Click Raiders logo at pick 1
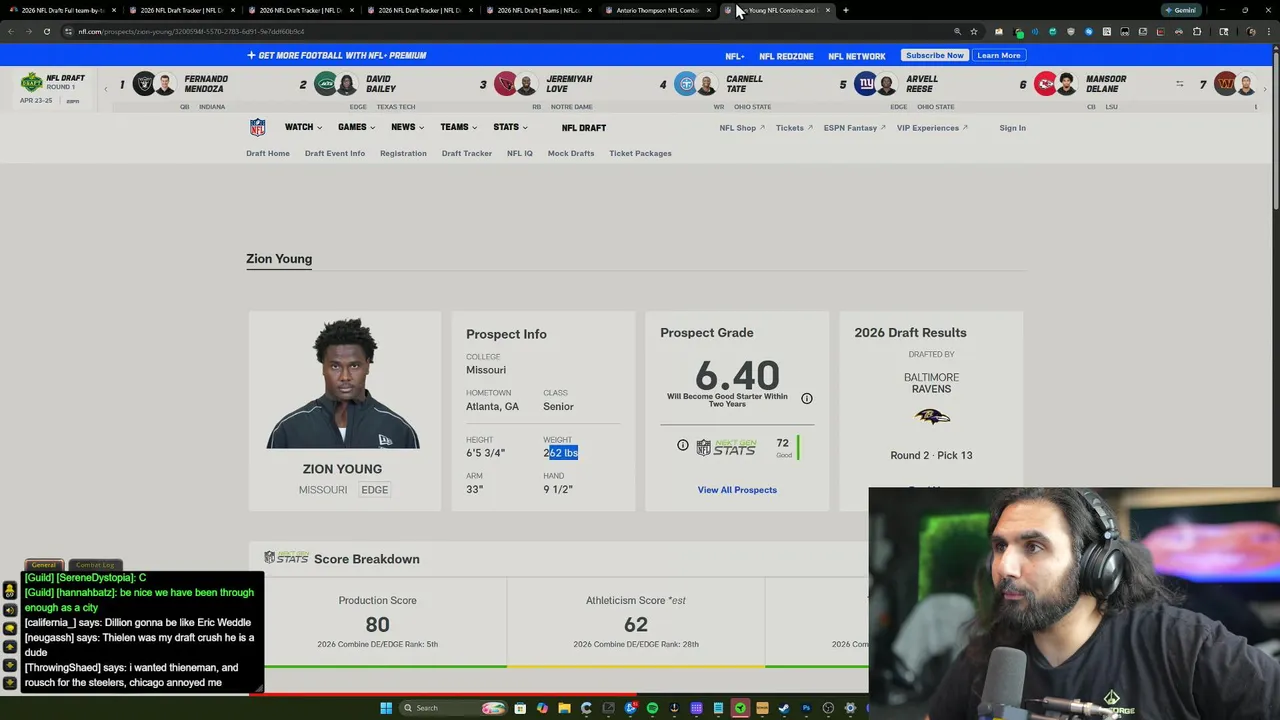Viewport: 1280px width, 720px height. point(144,84)
